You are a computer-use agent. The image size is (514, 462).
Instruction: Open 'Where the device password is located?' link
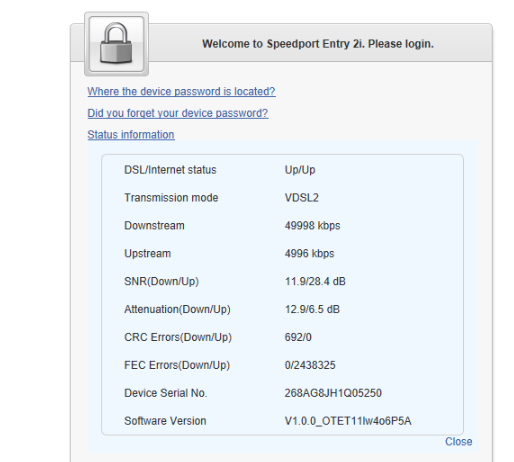coord(181,91)
